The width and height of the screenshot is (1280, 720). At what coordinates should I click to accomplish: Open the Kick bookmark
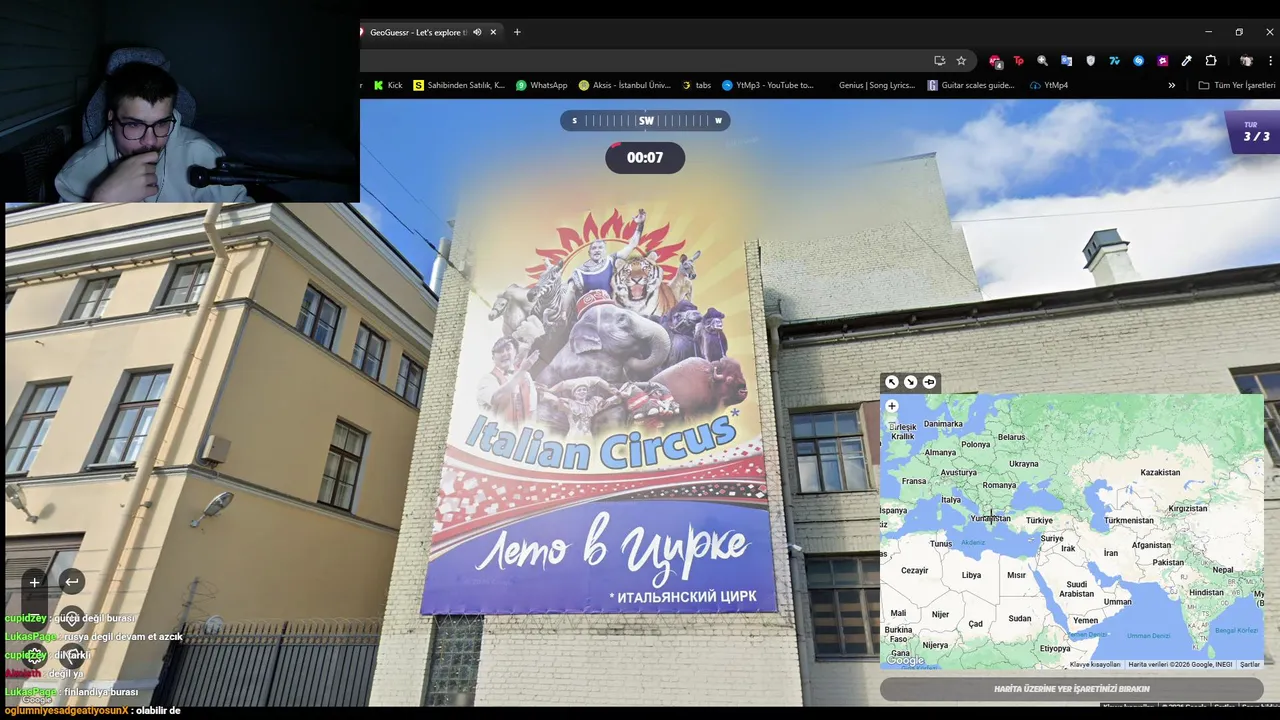click(388, 85)
